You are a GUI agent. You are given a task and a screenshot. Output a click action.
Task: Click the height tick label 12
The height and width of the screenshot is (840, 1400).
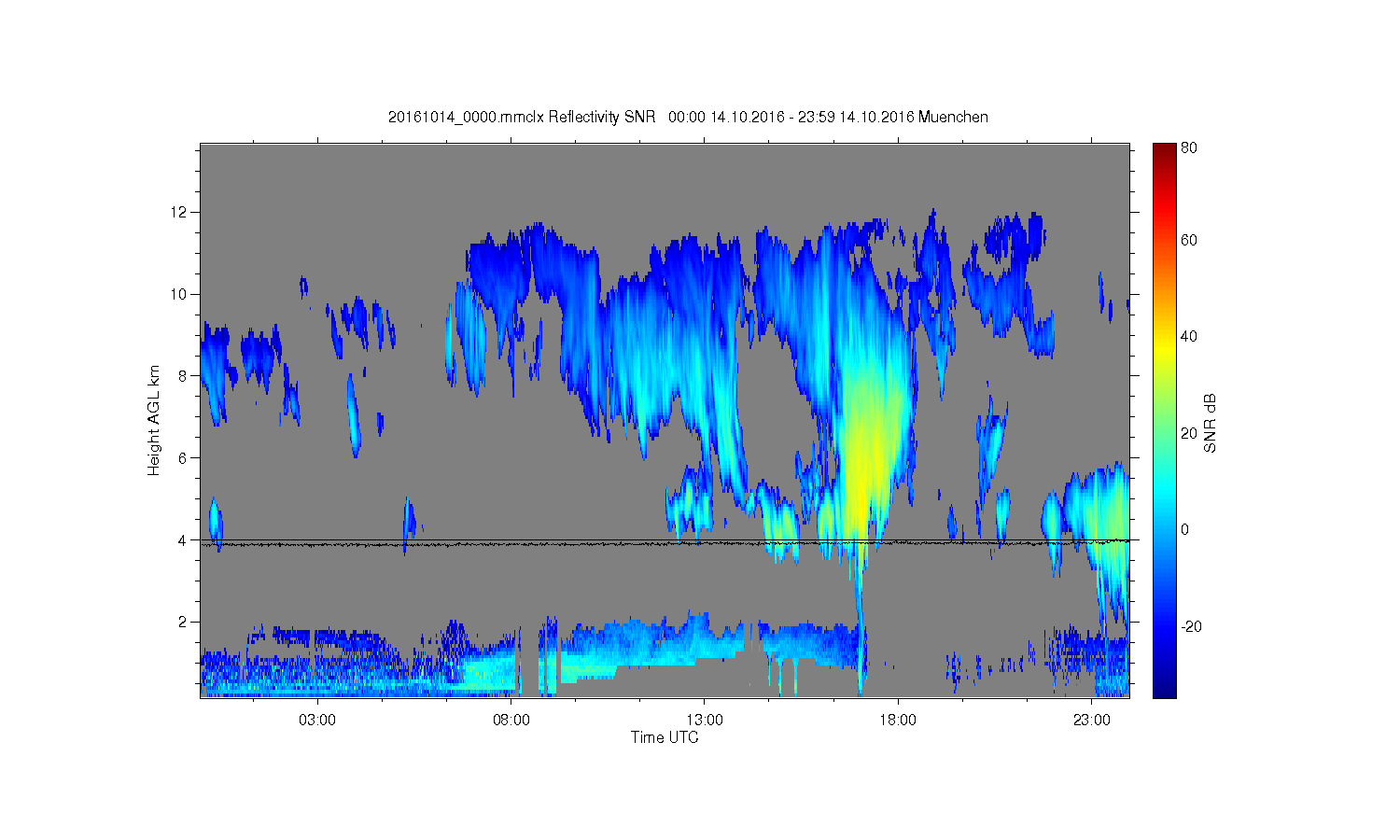coord(180,212)
